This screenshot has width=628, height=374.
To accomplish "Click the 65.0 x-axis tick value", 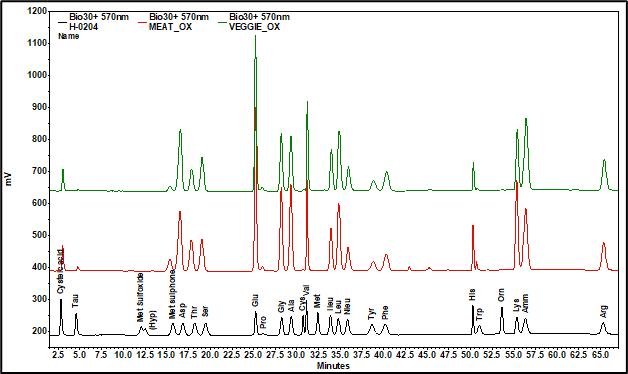I will click(x=600, y=354).
